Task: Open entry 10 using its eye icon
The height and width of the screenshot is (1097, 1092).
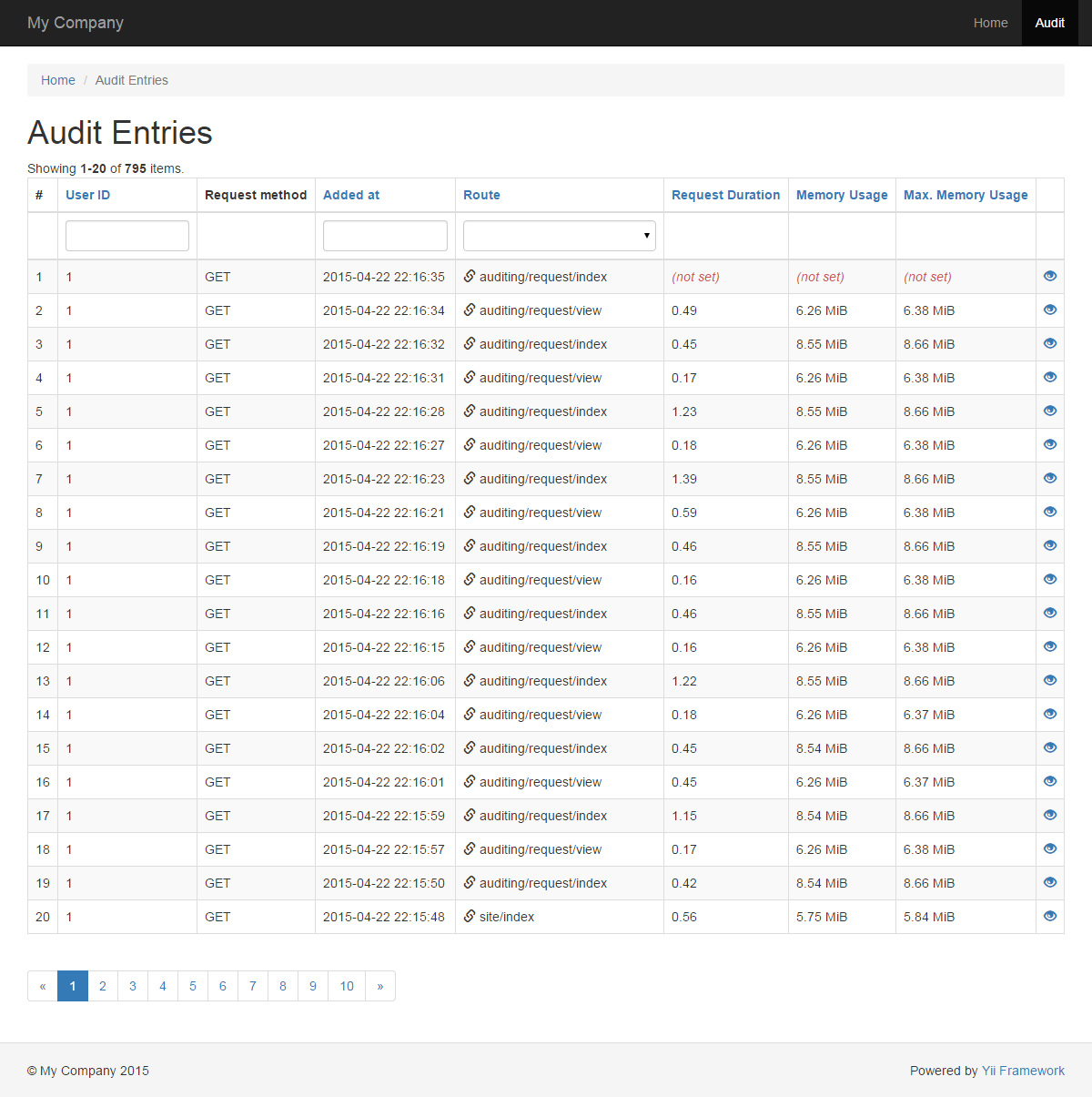Action: tap(1050, 579)
